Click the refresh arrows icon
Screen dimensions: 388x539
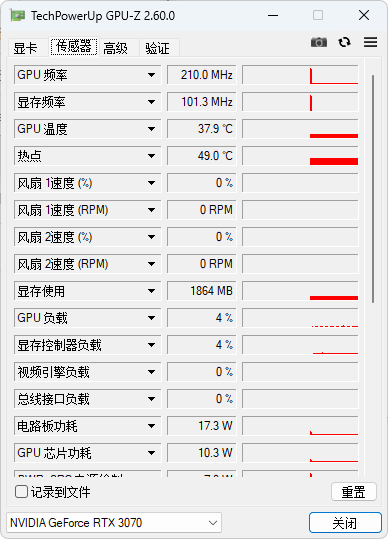pyautogui.click(x=344, y=42)
